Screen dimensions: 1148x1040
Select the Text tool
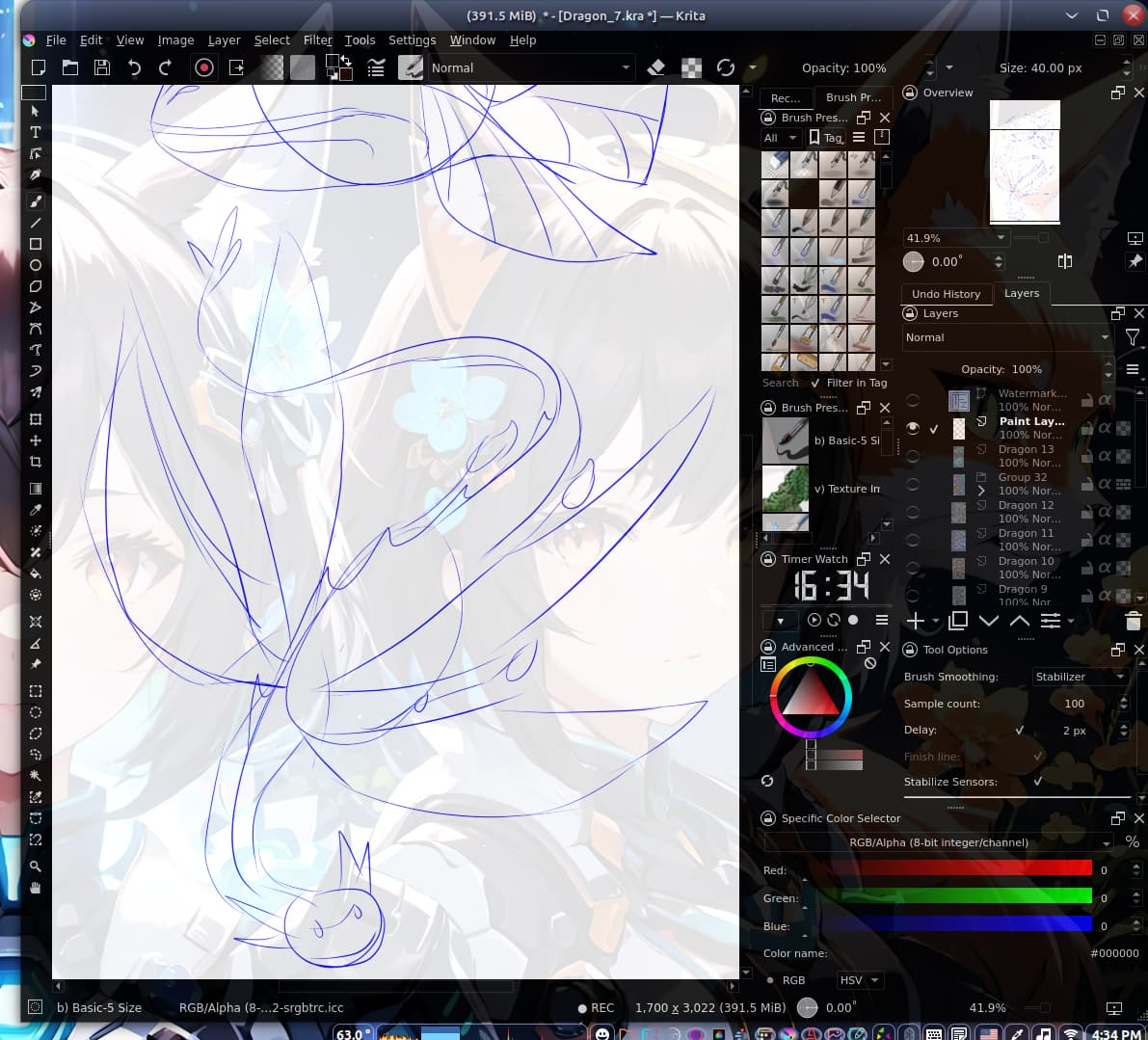[35, 132]
